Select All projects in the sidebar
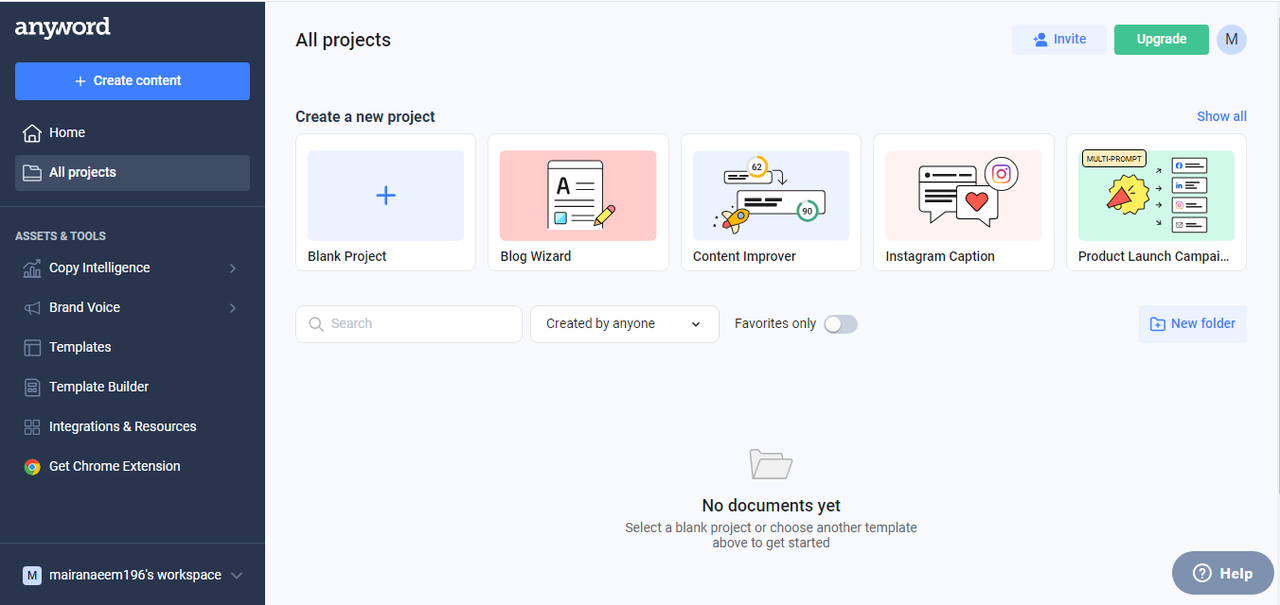The width and height of the screenshot is (1280, 605). [x=132, y=172]
